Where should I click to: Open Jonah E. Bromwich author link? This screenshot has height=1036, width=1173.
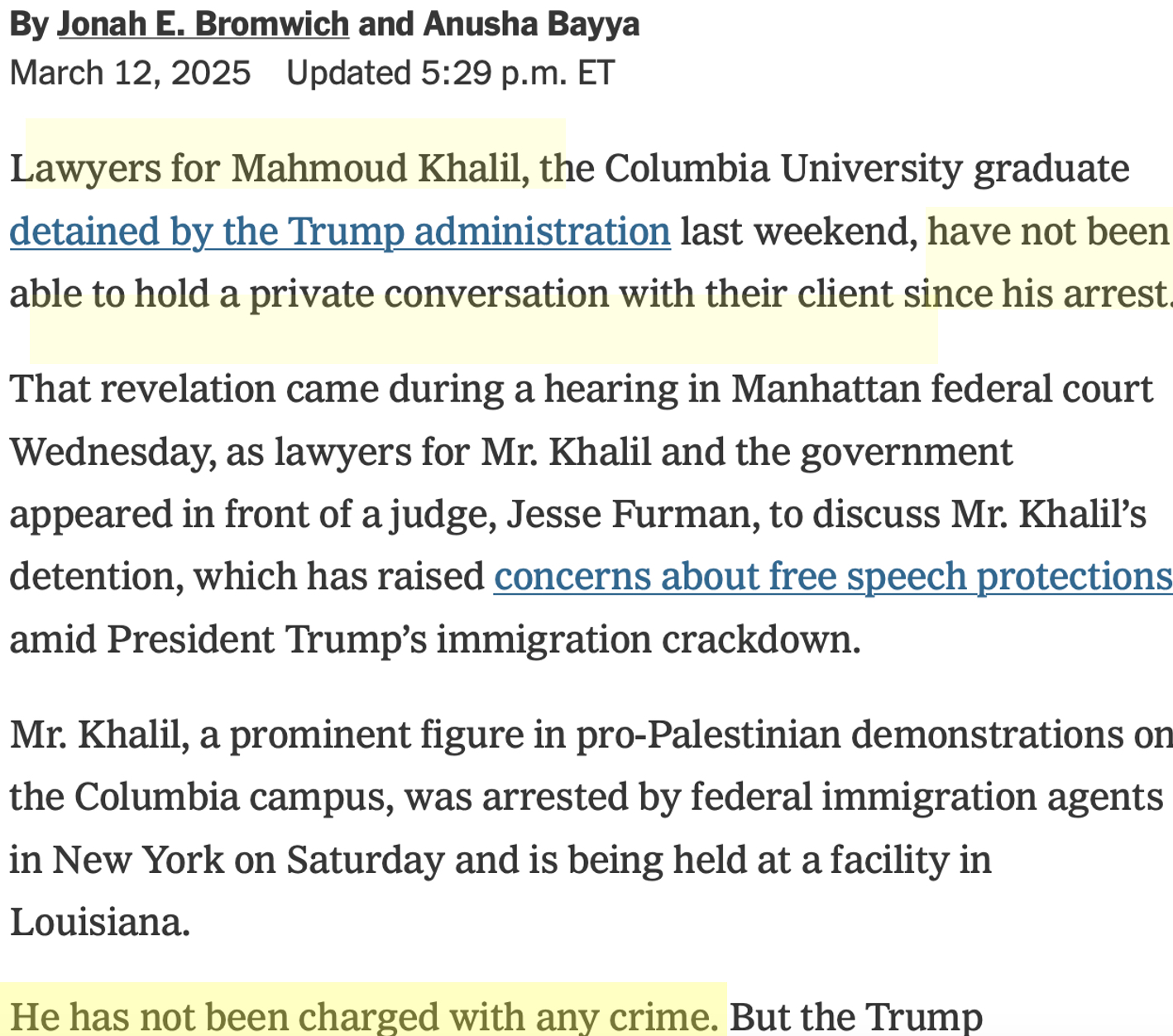point(203,25)
